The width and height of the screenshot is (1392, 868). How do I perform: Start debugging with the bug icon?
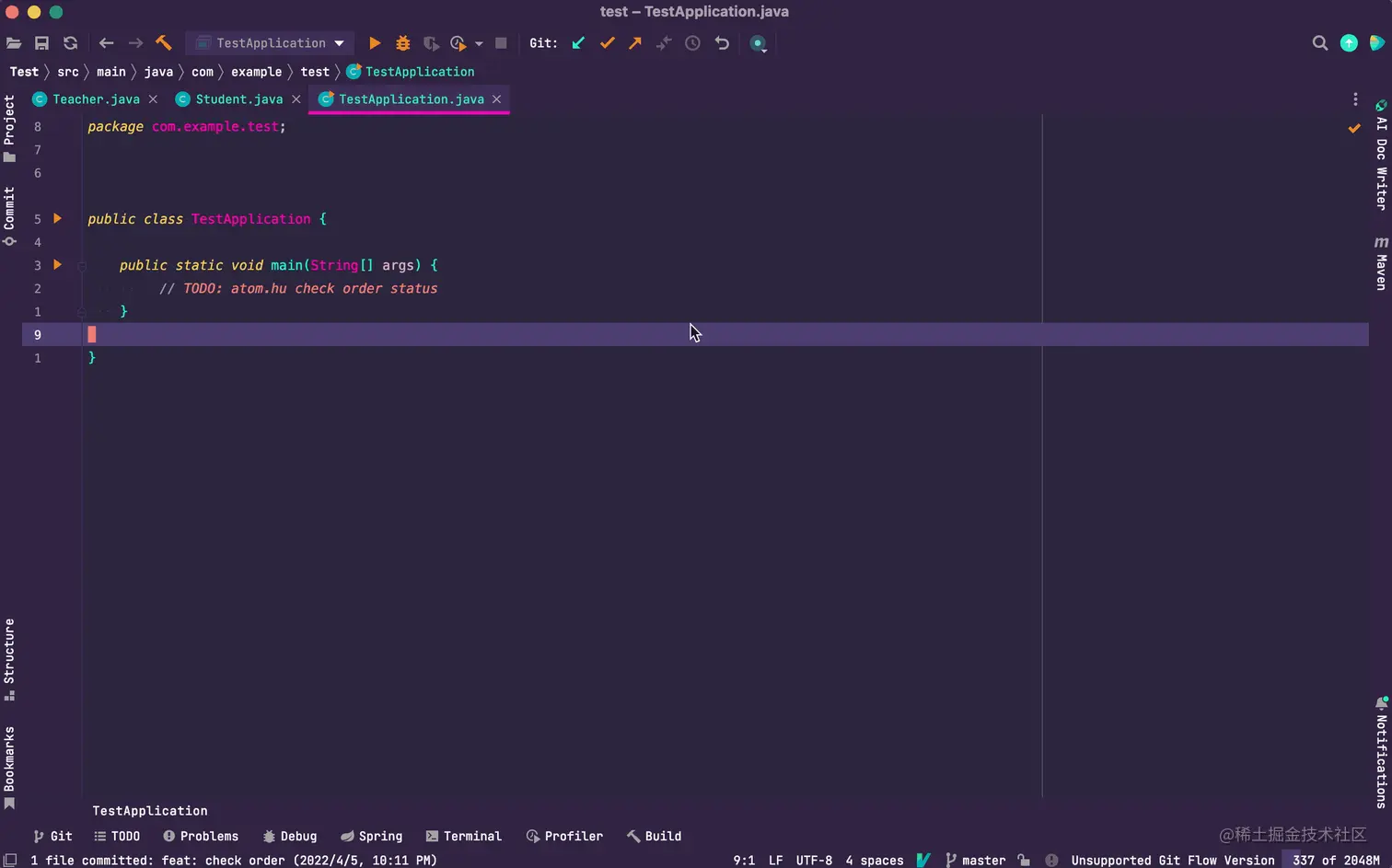(x=402, y=43)
